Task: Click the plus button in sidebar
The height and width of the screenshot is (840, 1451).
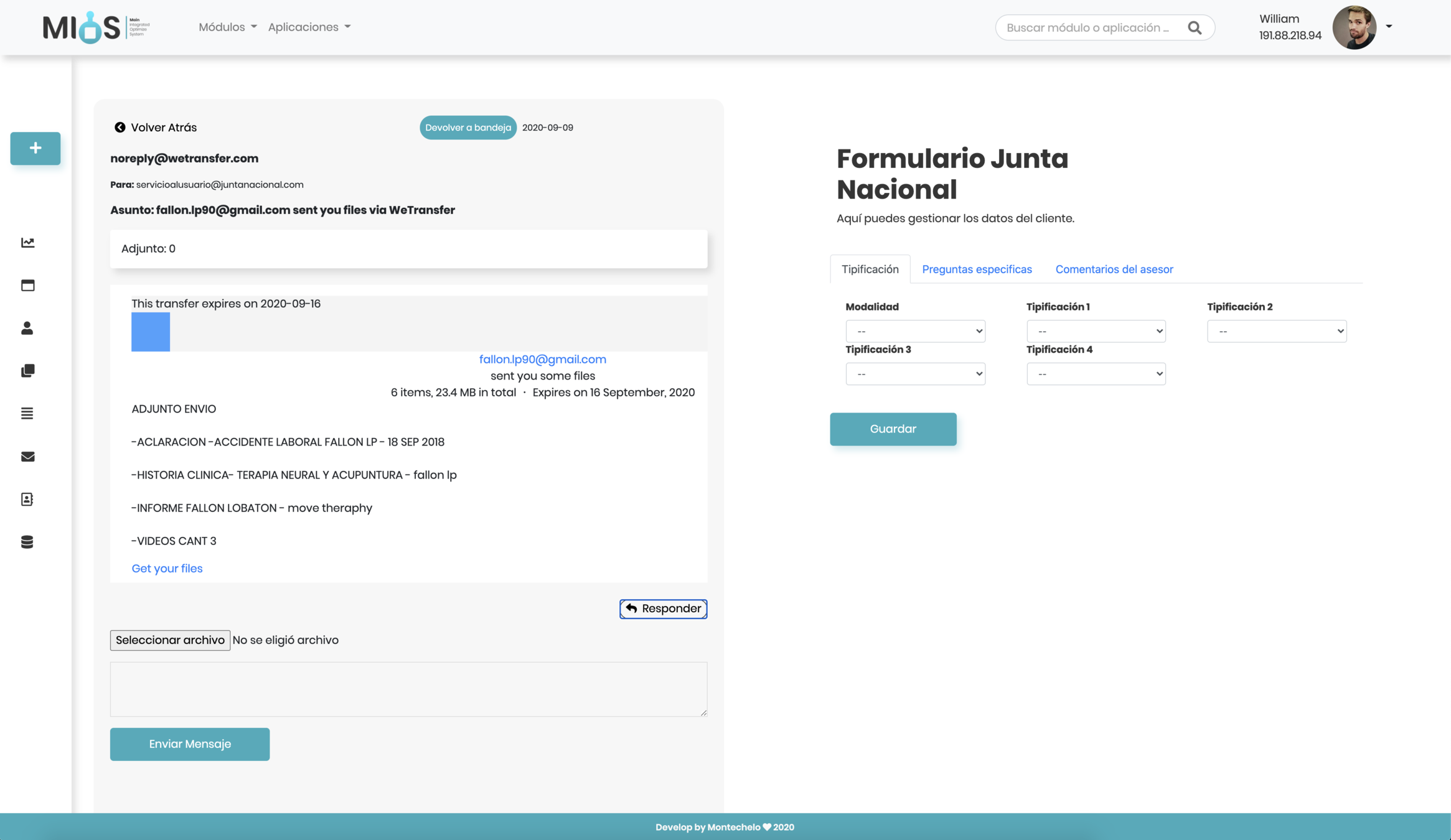Action: click(x=35, y=148)
